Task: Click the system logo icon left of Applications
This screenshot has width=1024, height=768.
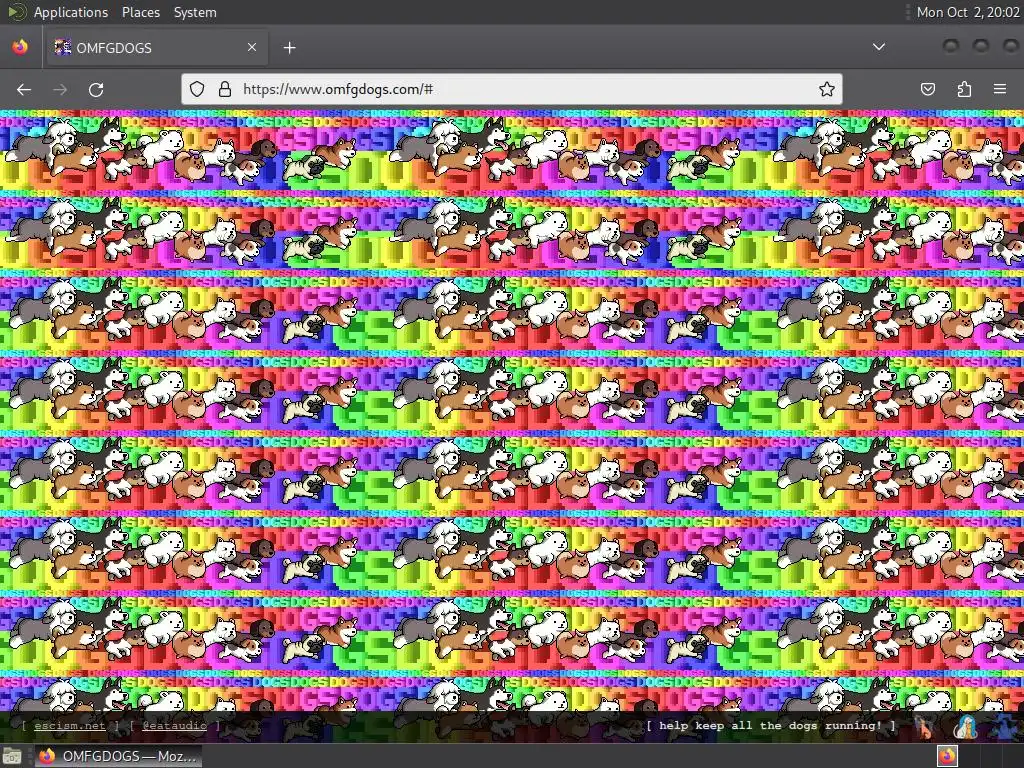Action: tap(16, 12)
